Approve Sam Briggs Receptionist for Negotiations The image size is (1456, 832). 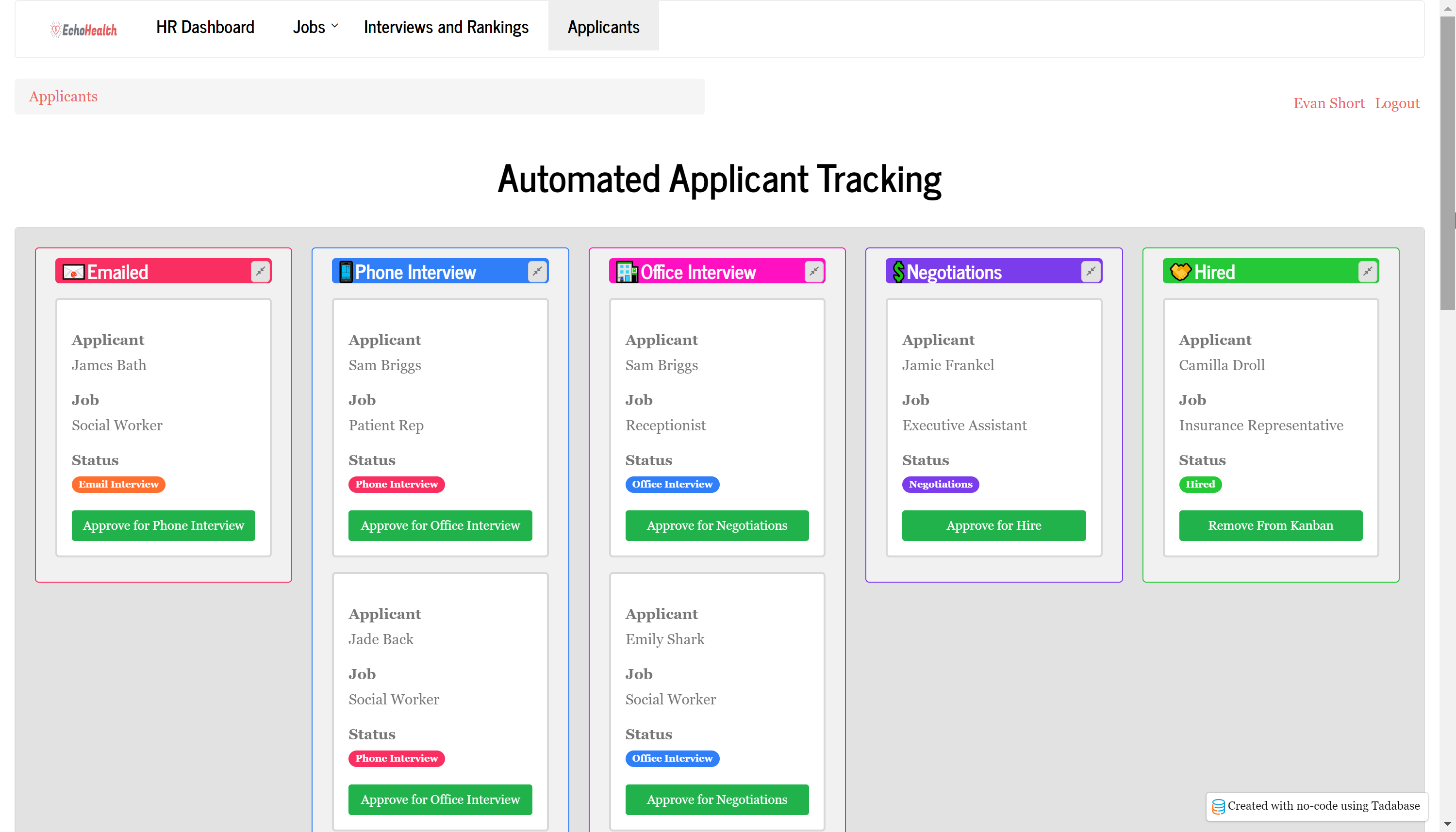(717, 525)
